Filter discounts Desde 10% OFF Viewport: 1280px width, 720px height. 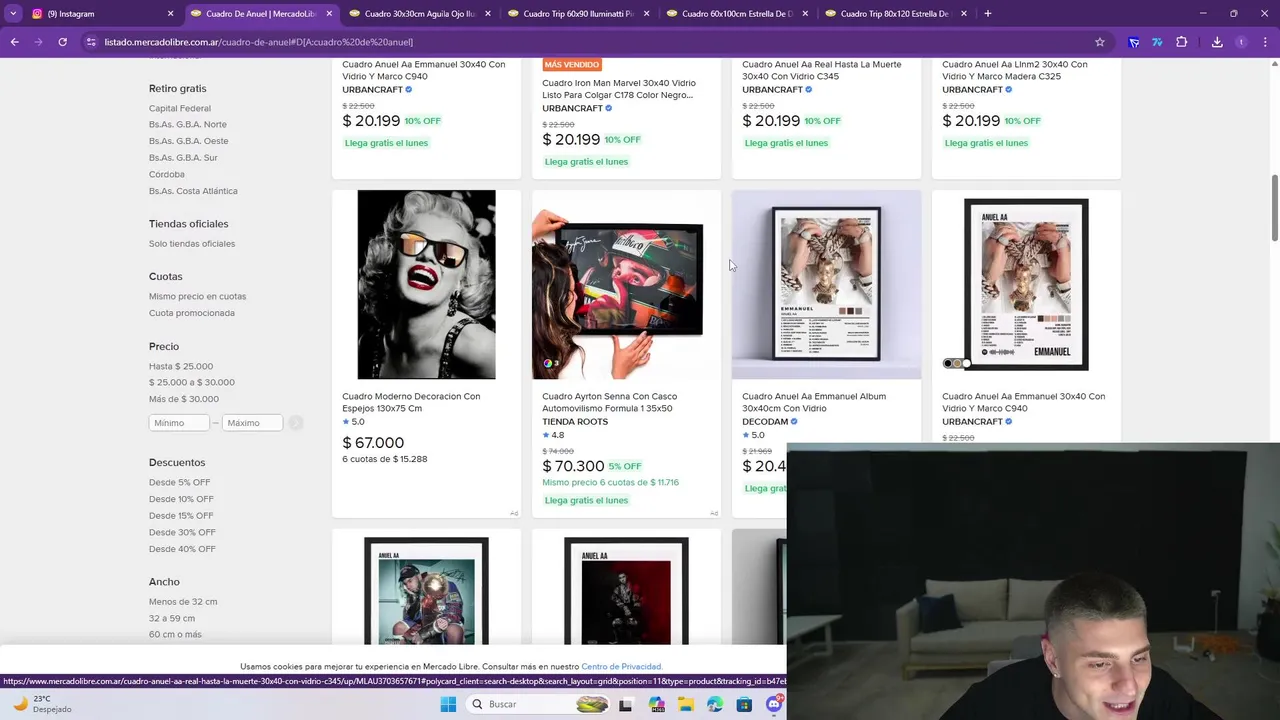click(181, 499)
